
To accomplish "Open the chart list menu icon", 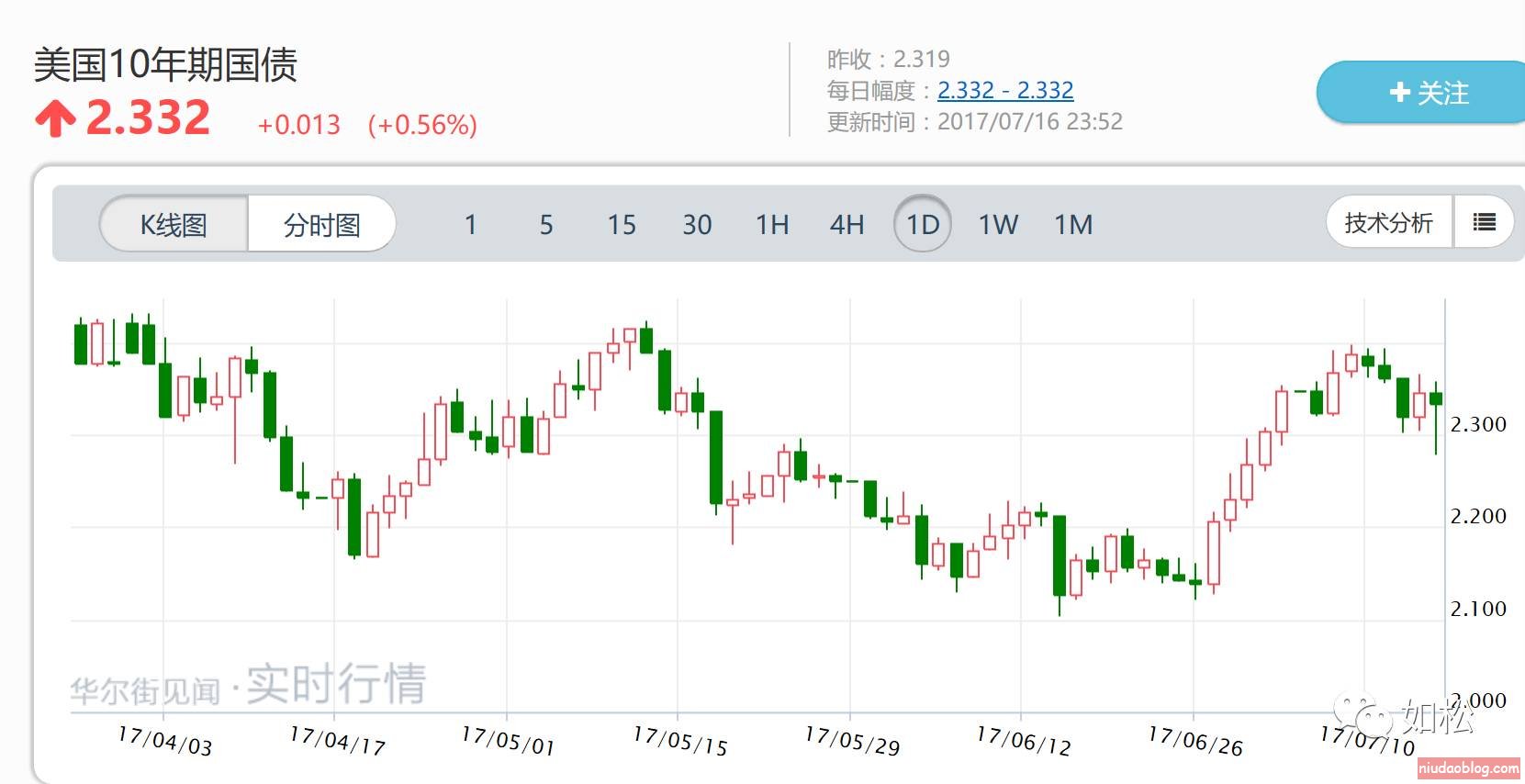I will [1484, 222].
